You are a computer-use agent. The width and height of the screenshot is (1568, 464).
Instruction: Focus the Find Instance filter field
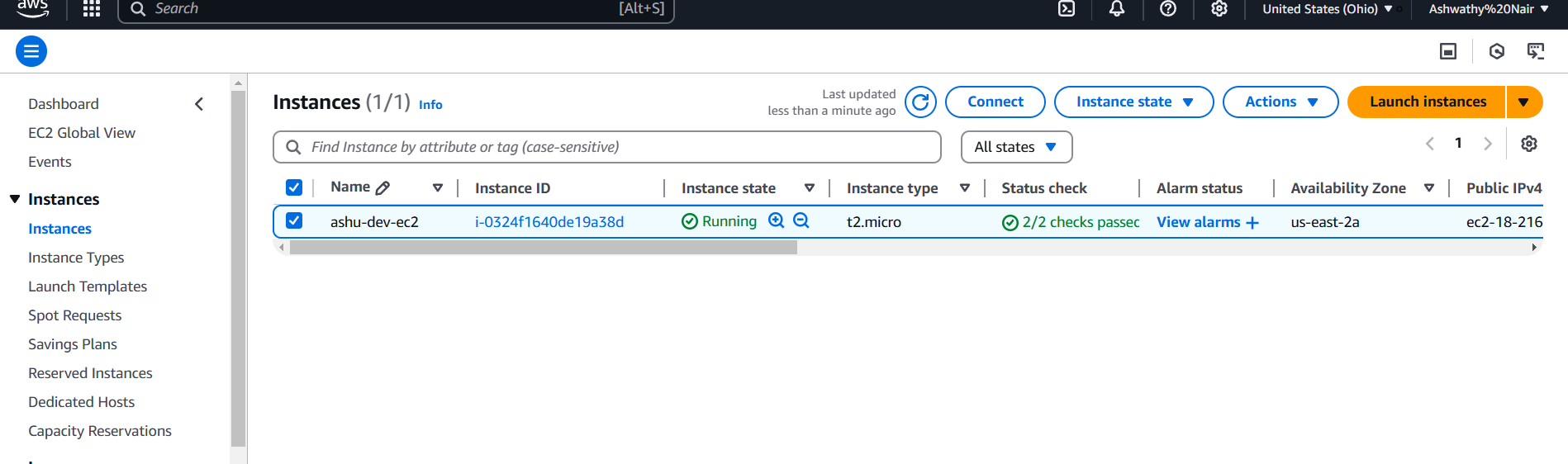coord(607,147)
